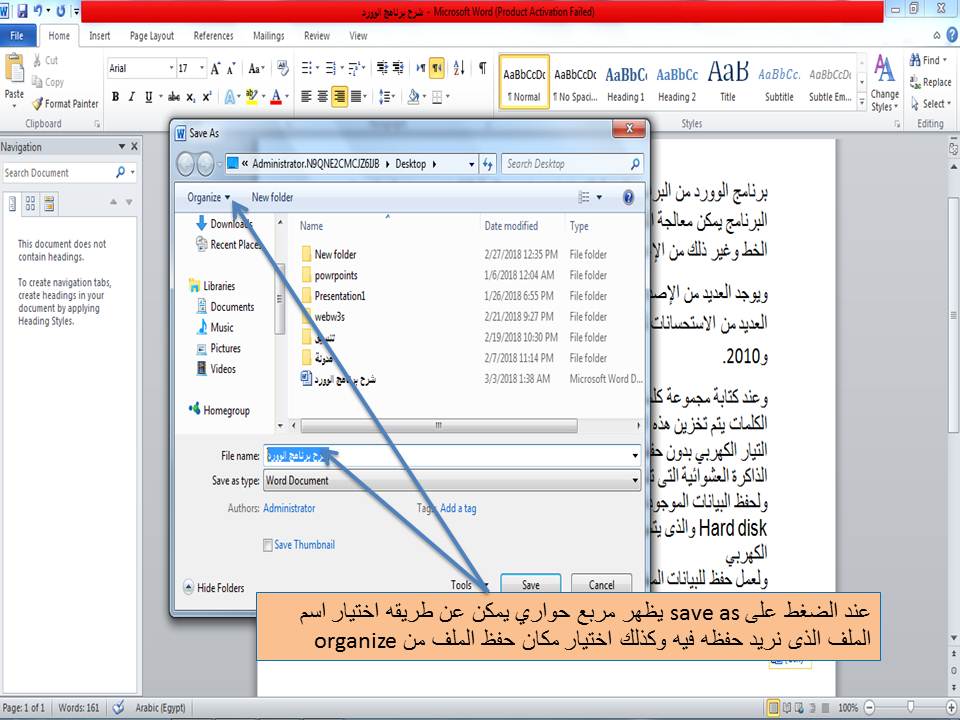Click the Save button in dialog
The image size is (960, 720).
pyautogui.click(x=531, y=585)
